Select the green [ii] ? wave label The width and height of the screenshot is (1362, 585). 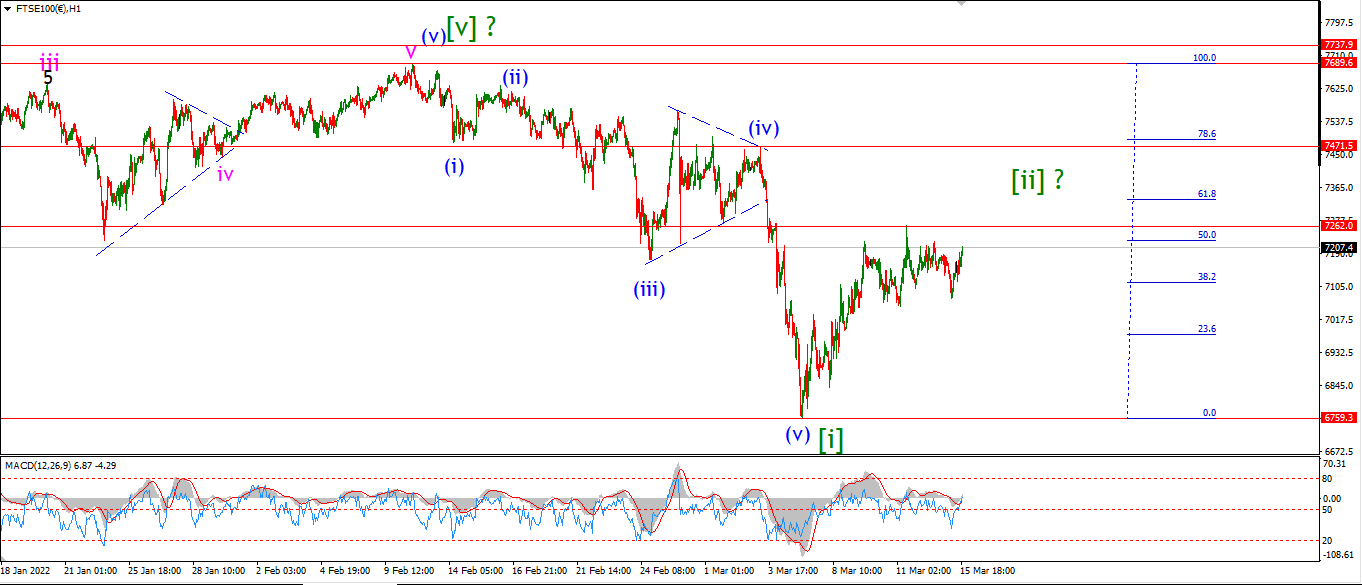click(1037, 180)
